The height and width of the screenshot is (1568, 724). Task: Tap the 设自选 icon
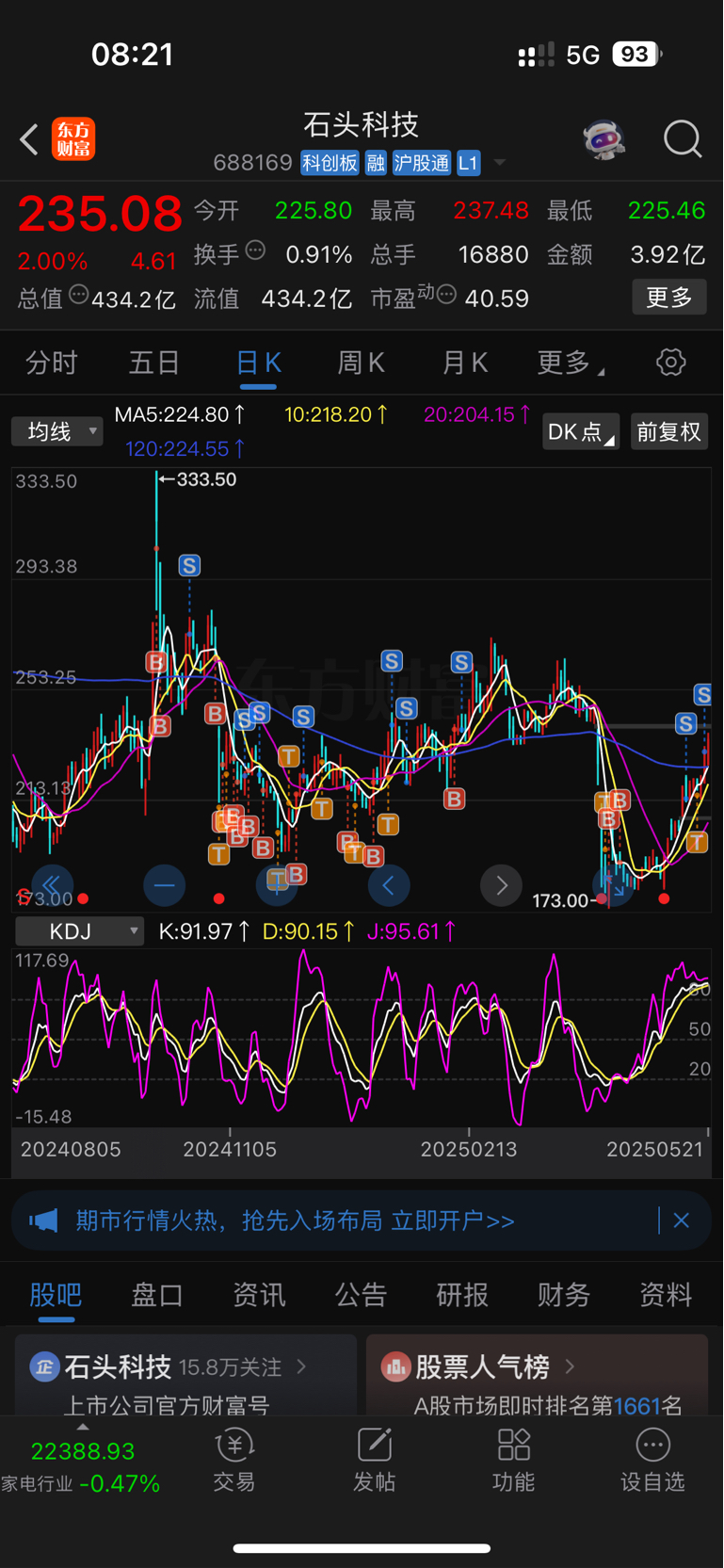tap(653, 1446)
